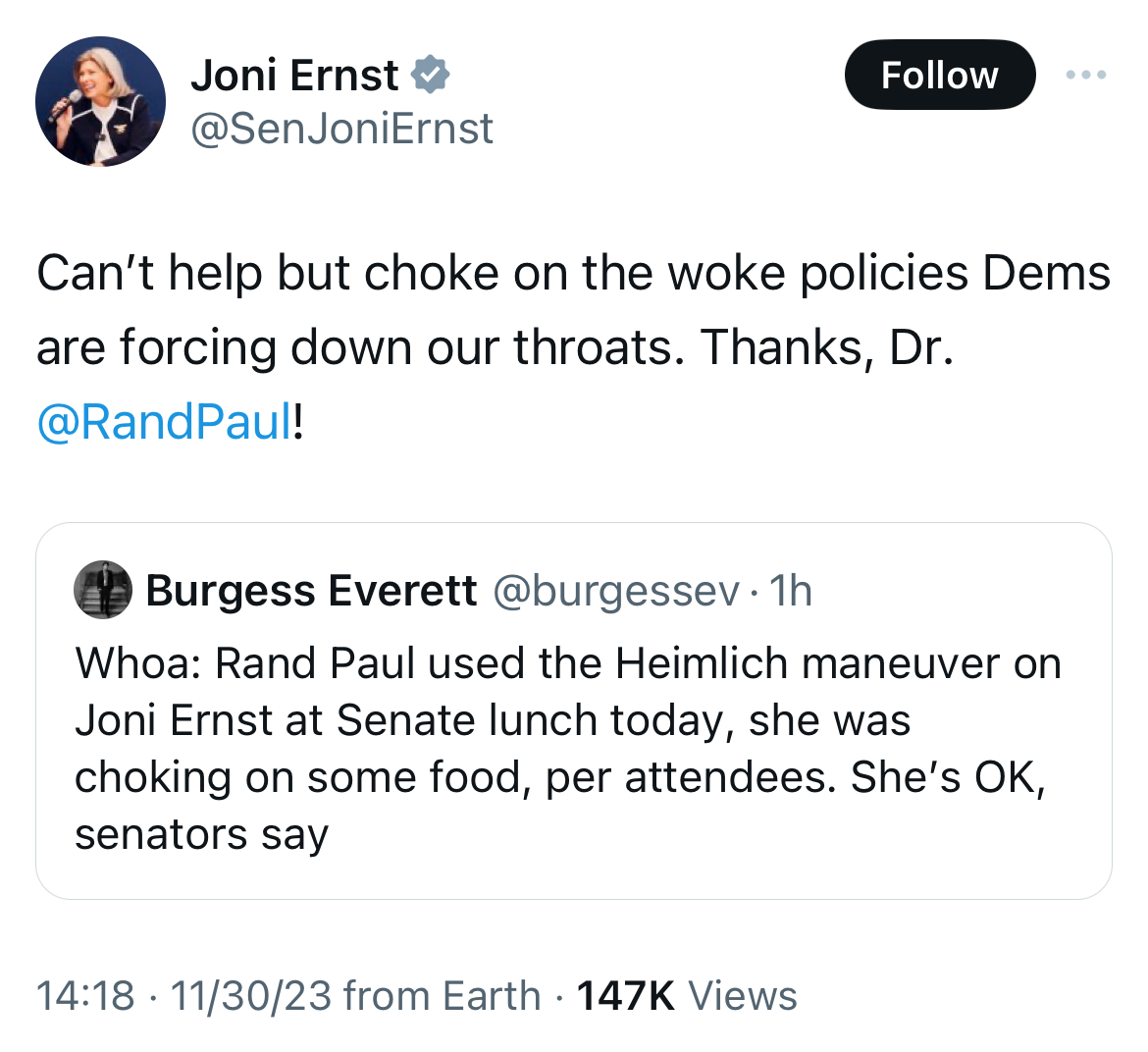
Task: Open the @SenJoniErnst handle
Action: coord(341,129)
